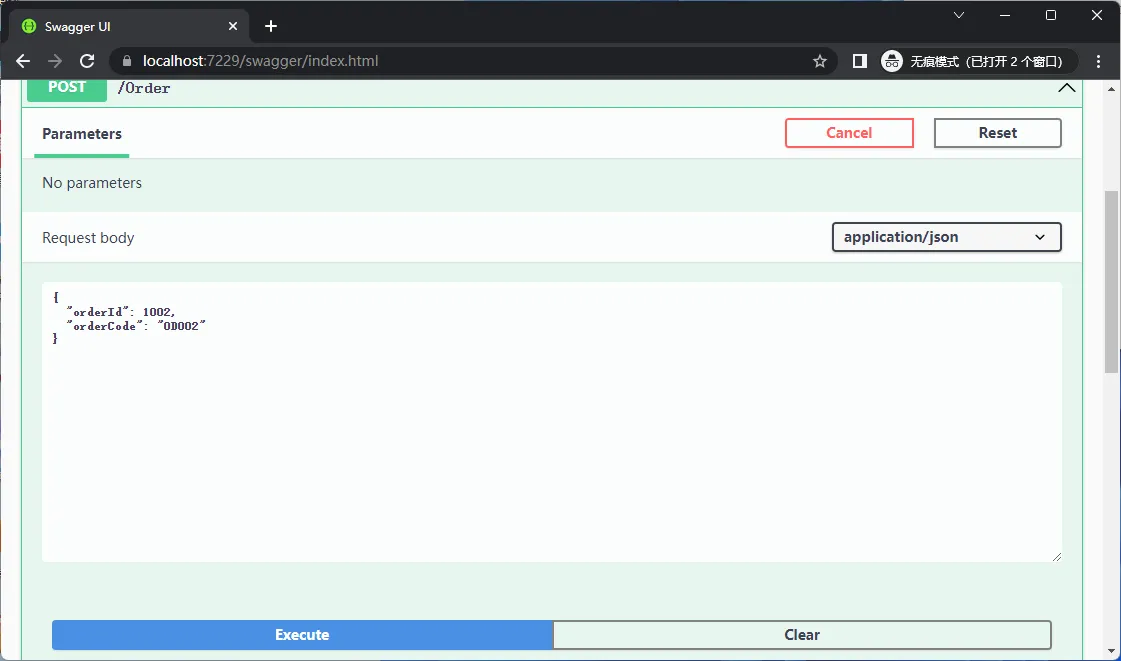Collapse the POST /Order section
This screenshot has height=661, width=1121.
point(1067,88)
